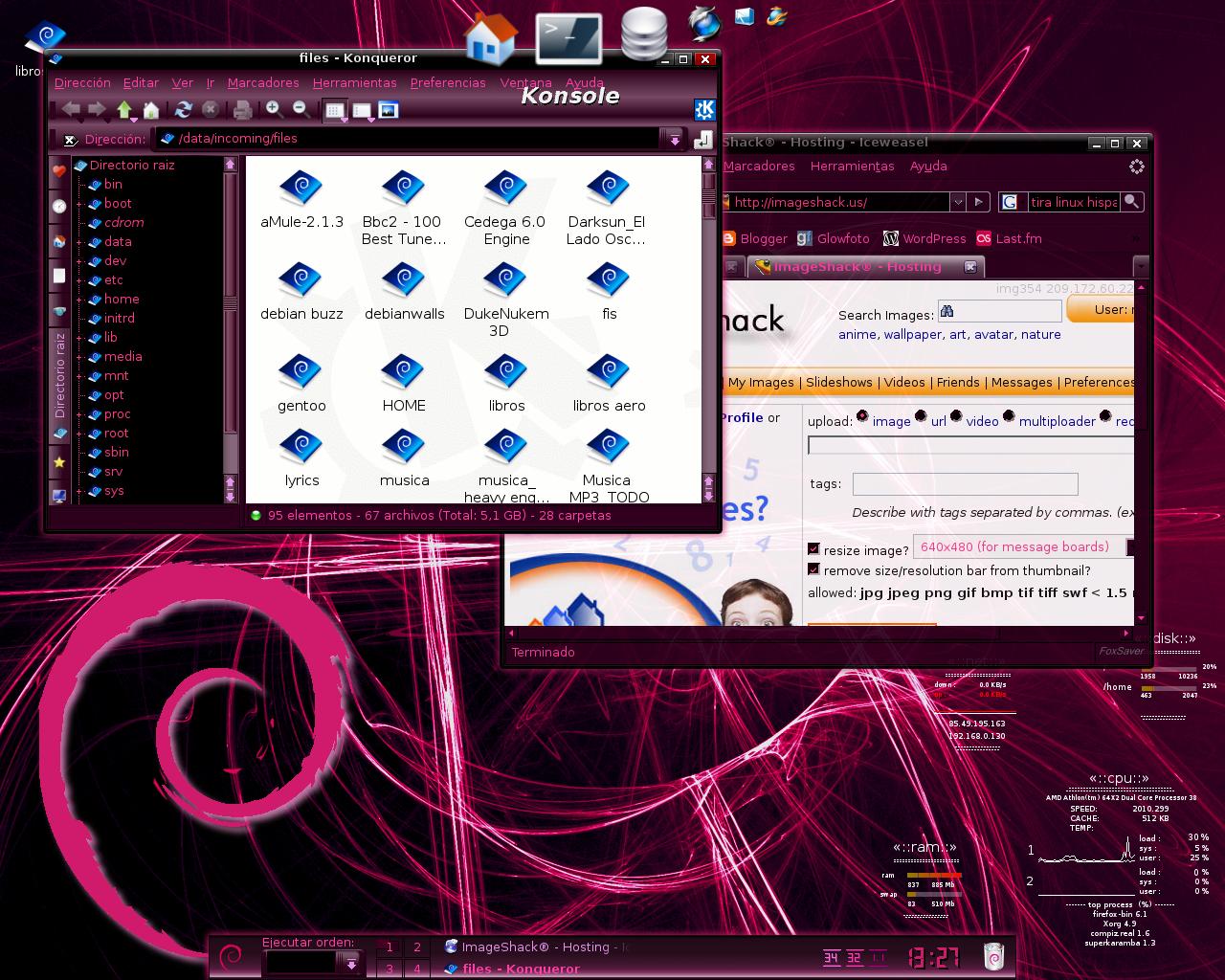This screenshot has height=980, width=1225.
Task: Open star tab in Konqueror sidebar
Action: point(59,462)
